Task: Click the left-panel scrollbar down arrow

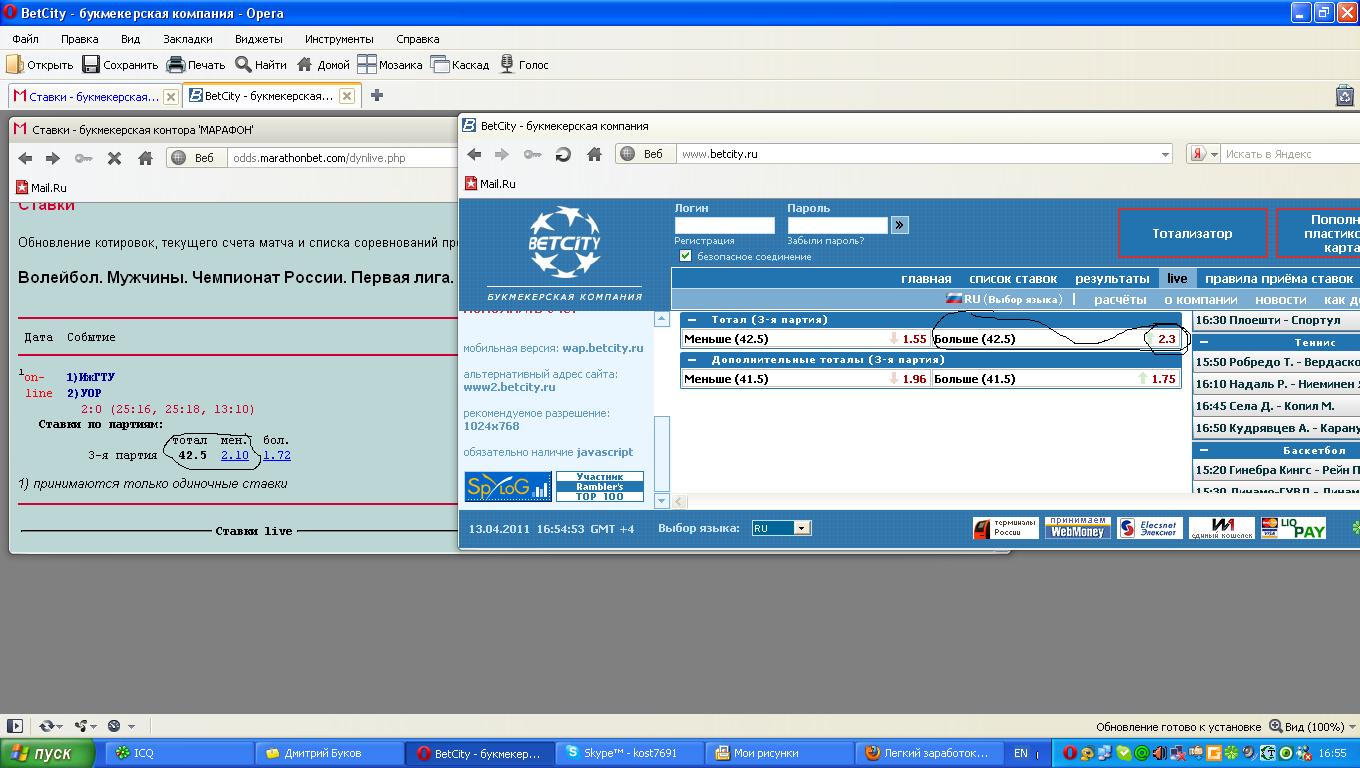Action: (661, 500)
